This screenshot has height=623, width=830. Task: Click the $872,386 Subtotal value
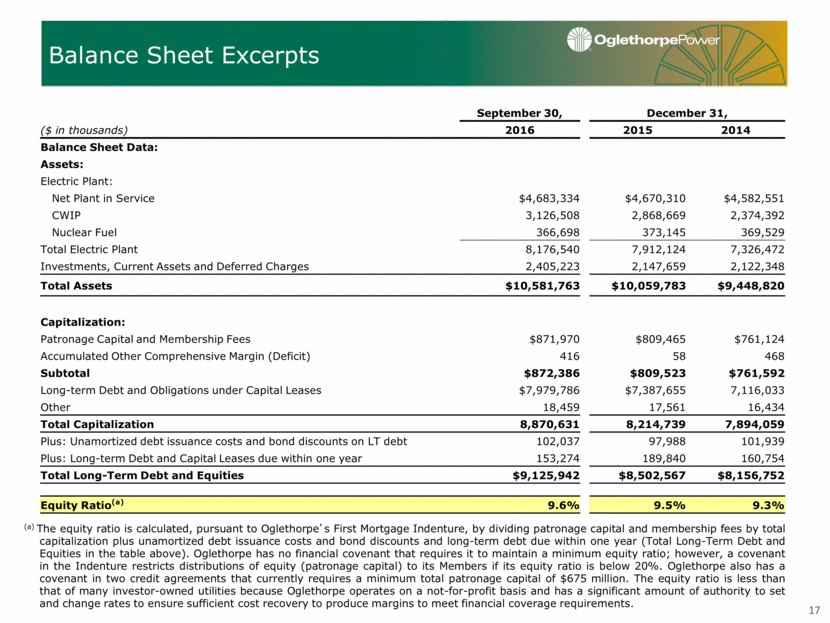[x=552, y=373]
